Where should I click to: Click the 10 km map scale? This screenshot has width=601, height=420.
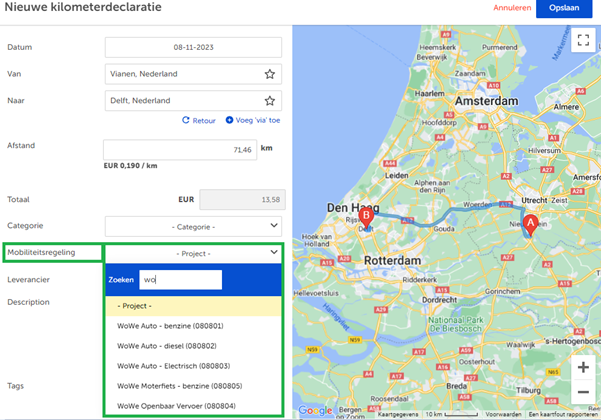(x=452, y=414)
